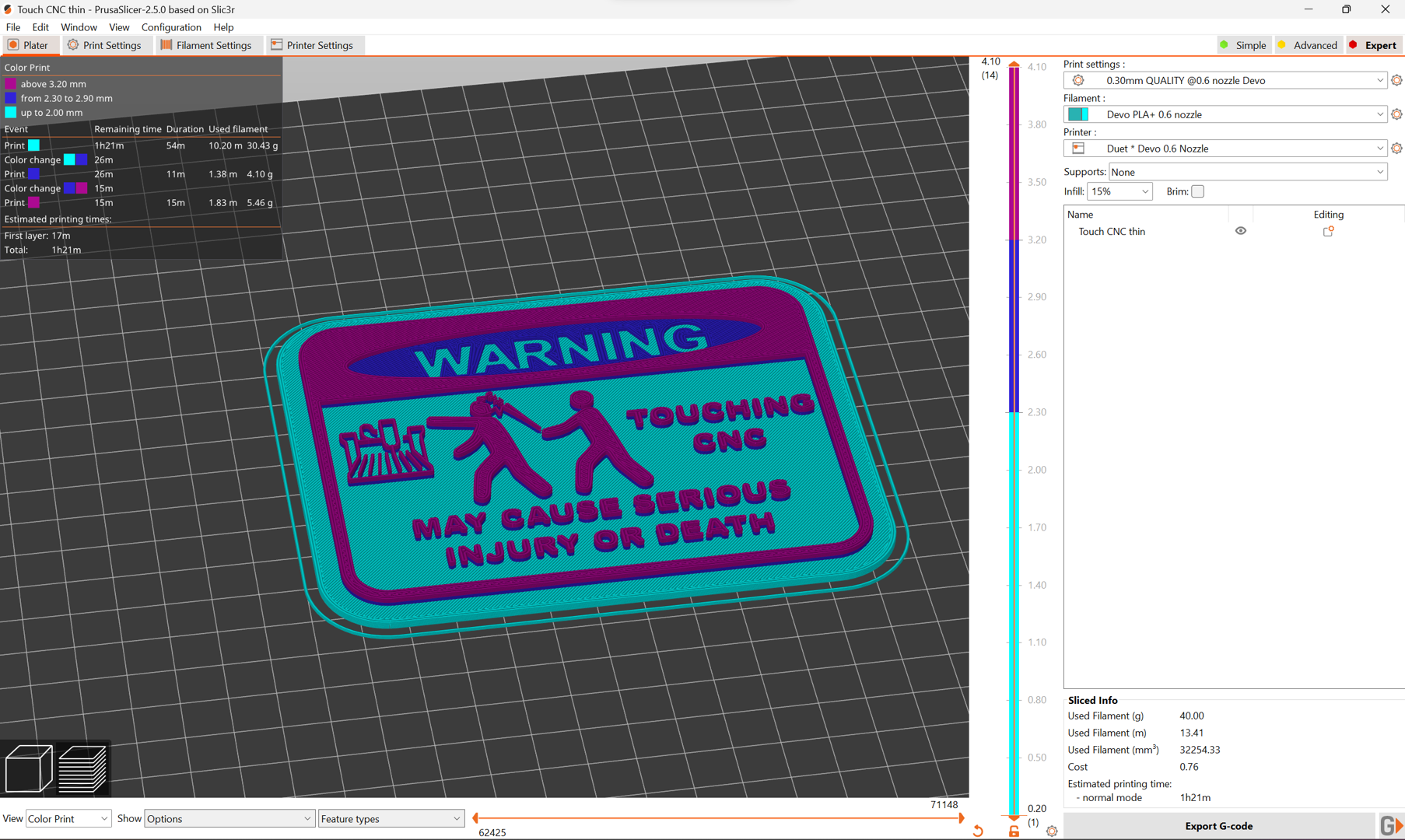This screenshot has height=840, width=1405.
Task: Open the Filament preset dropdown
Action: [1225, 114]
